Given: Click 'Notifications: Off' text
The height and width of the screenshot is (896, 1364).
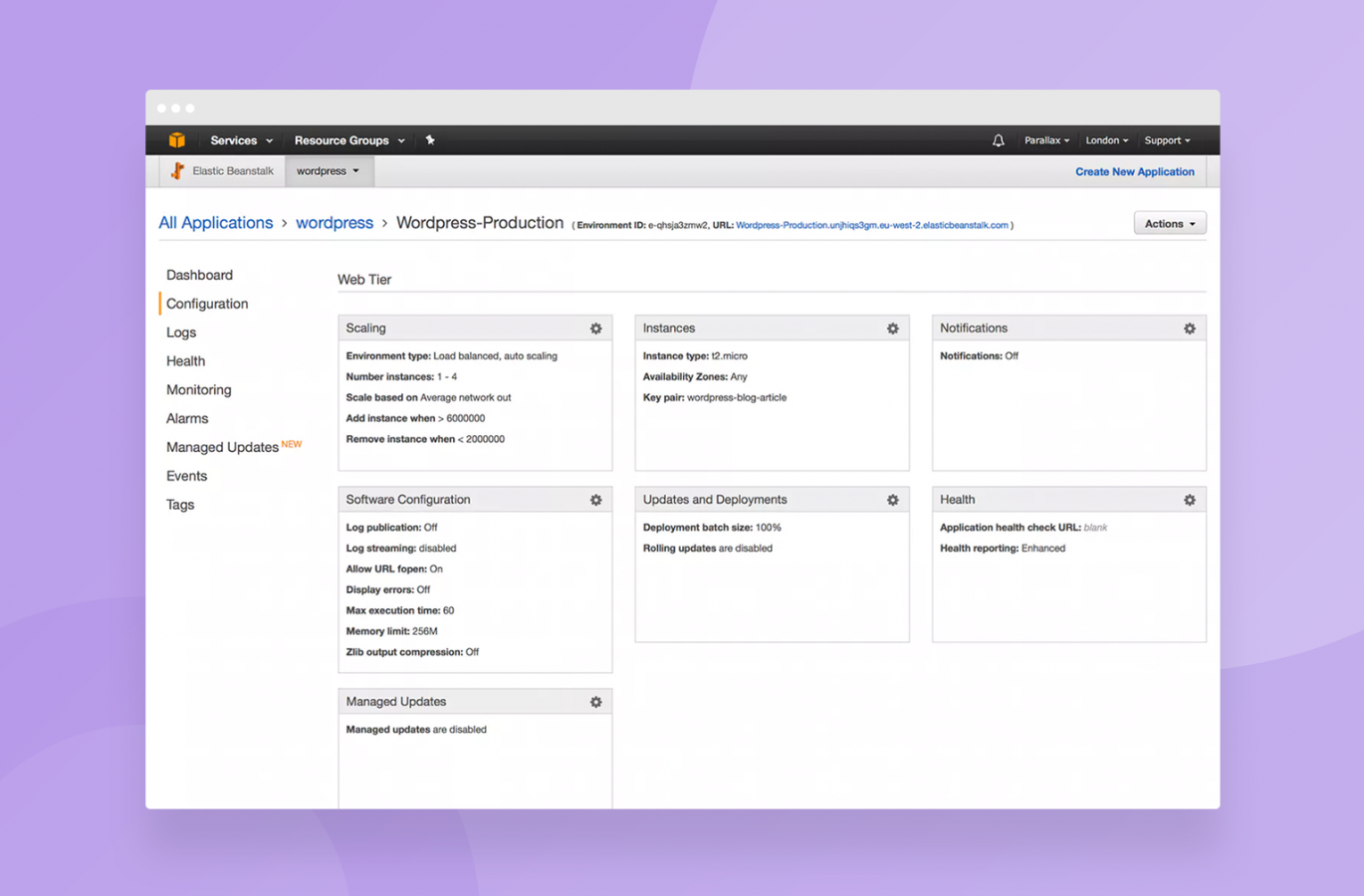Looking at the screenshot, I should coord(979,356).
